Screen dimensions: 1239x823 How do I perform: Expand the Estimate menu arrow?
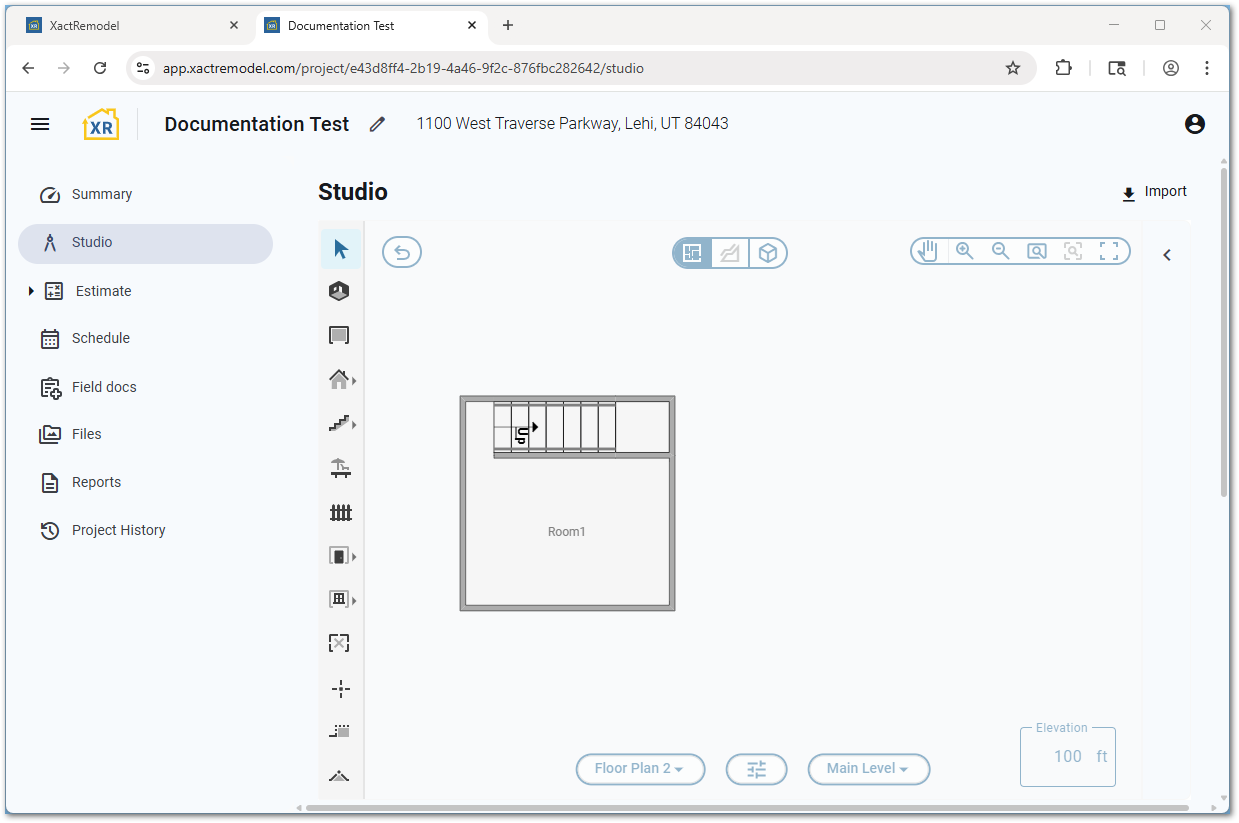(31, 291)
